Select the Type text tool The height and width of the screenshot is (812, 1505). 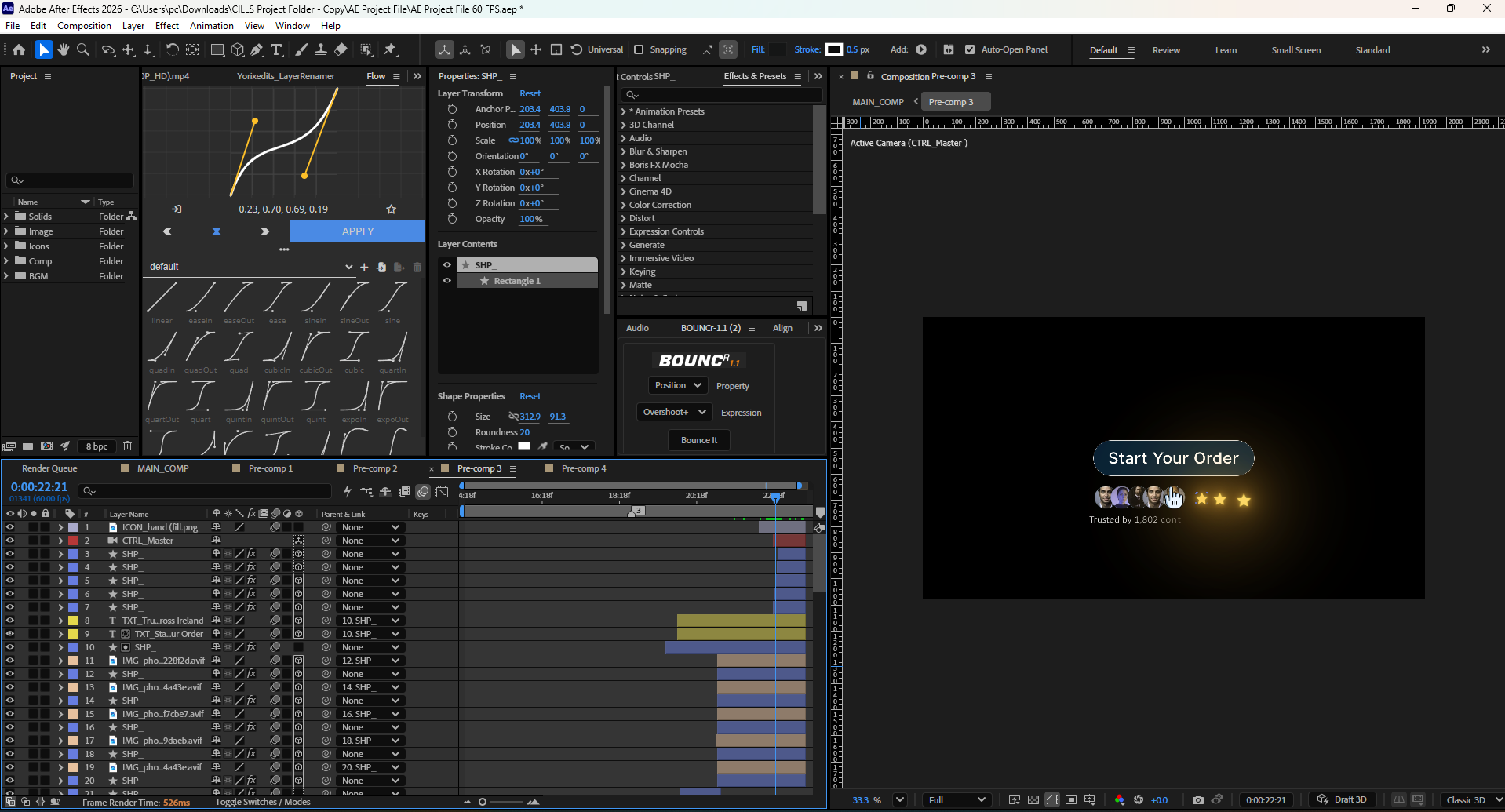coord(276,49)
